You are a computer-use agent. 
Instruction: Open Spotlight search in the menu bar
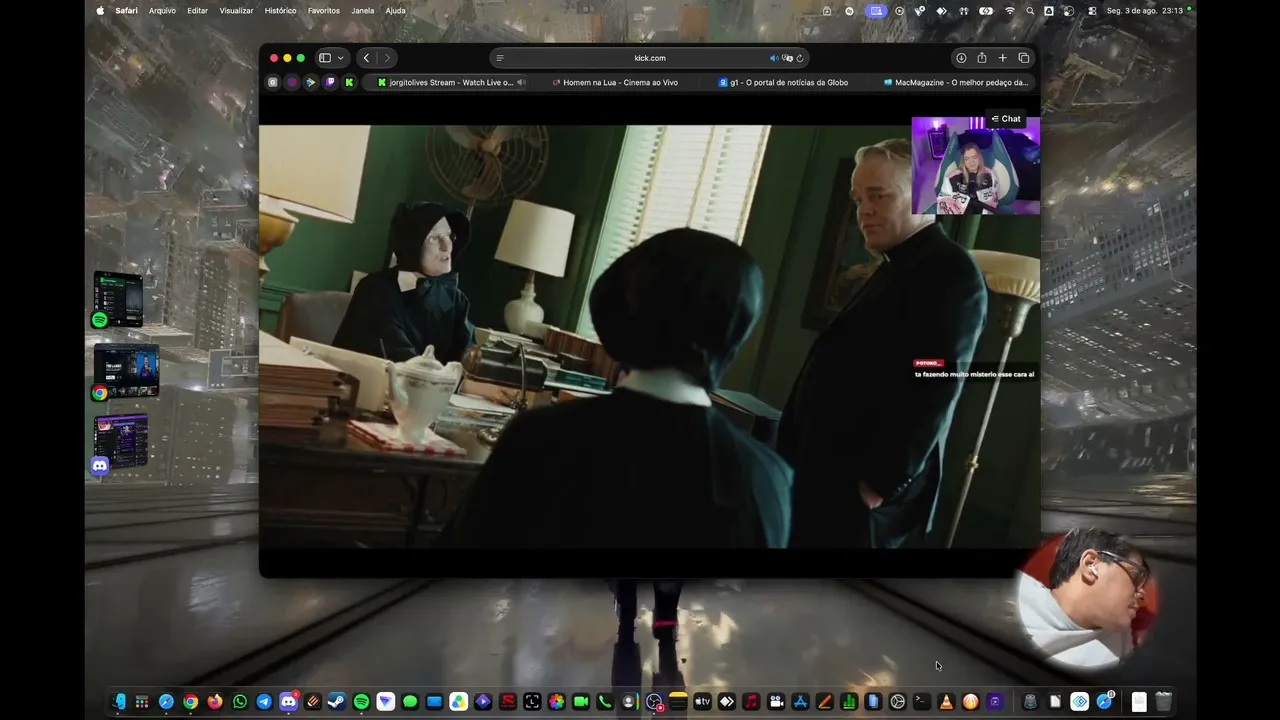coord(1030,11)
